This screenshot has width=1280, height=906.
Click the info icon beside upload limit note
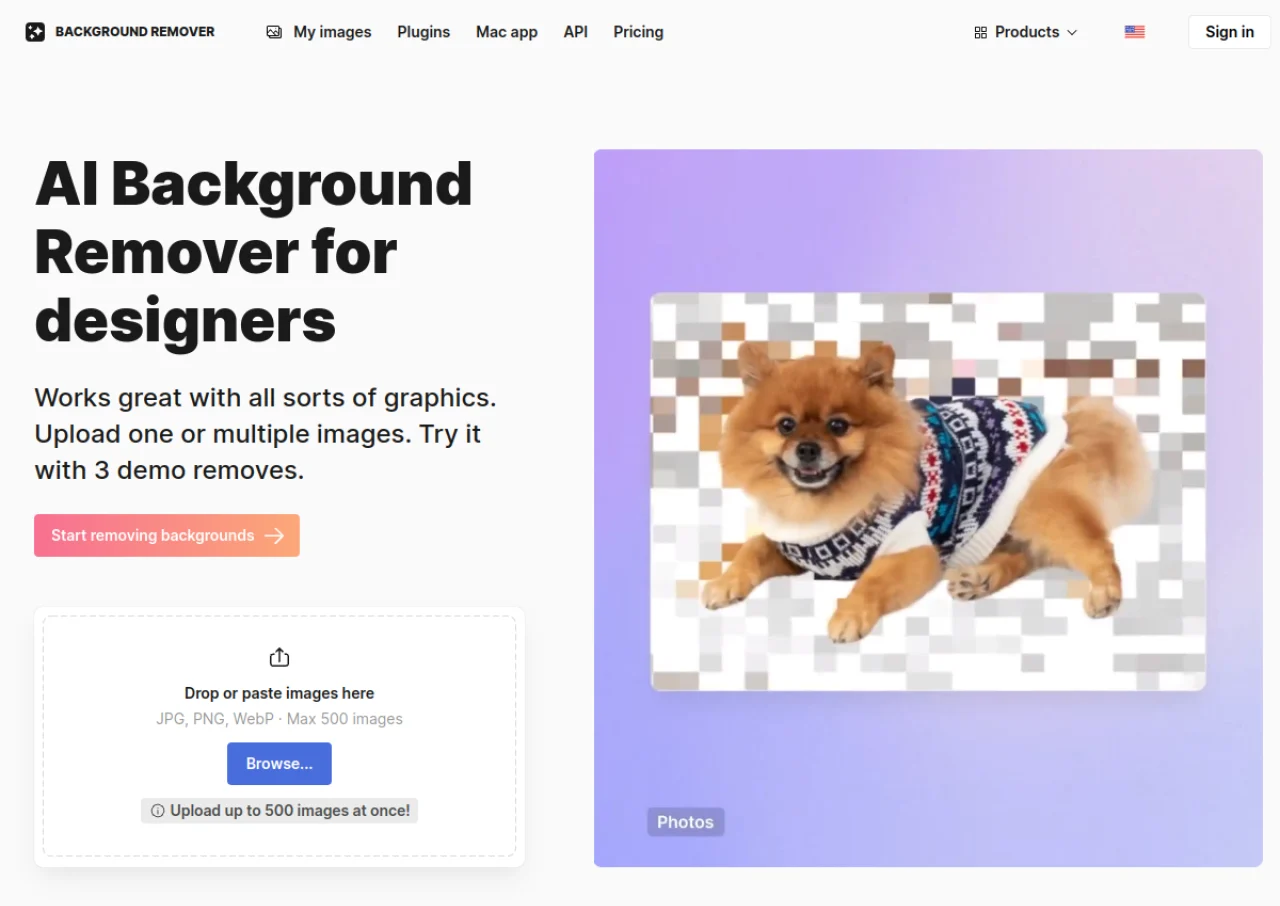click(x=157, y=811)
